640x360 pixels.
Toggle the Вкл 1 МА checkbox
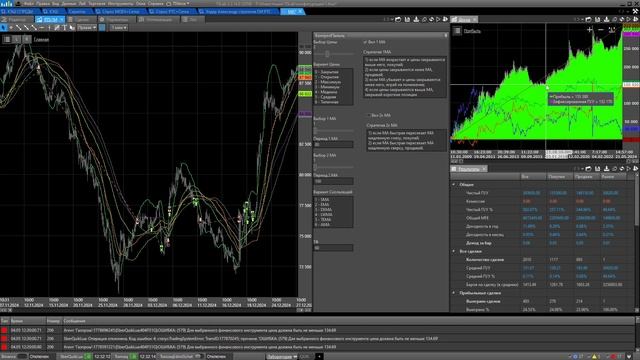click(365, 42)
